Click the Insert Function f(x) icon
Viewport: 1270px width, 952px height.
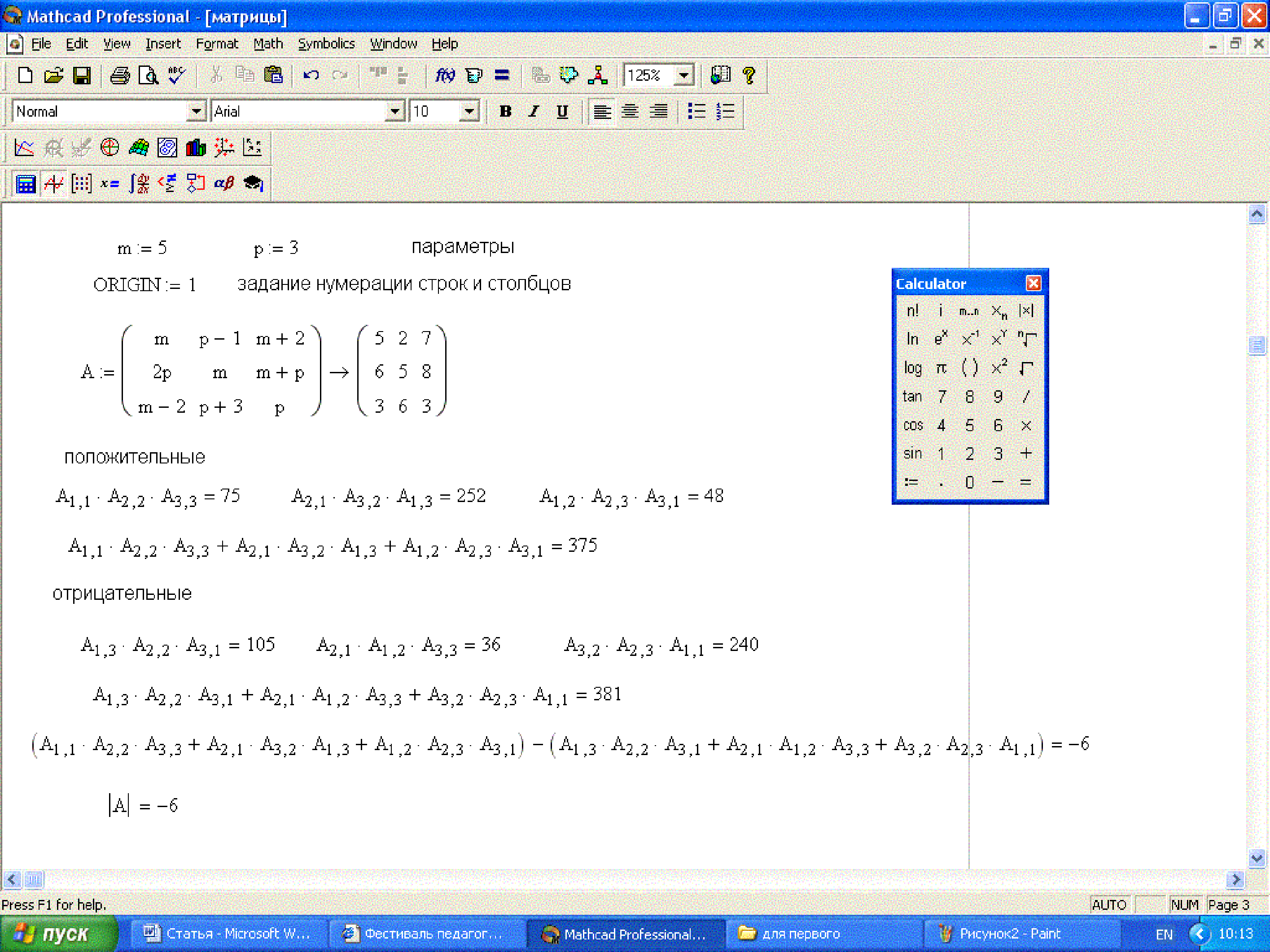tap(445, 75)
